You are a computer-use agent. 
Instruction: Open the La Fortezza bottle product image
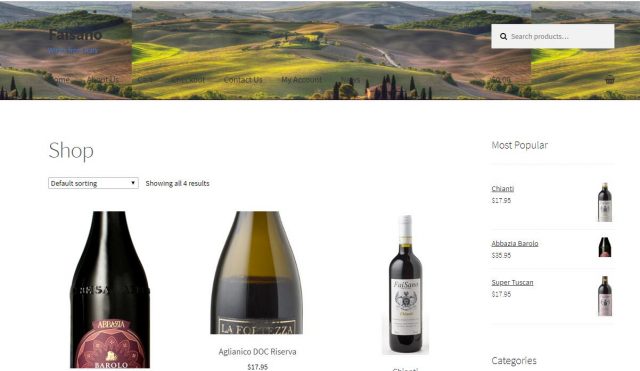(x=257, y=273)
